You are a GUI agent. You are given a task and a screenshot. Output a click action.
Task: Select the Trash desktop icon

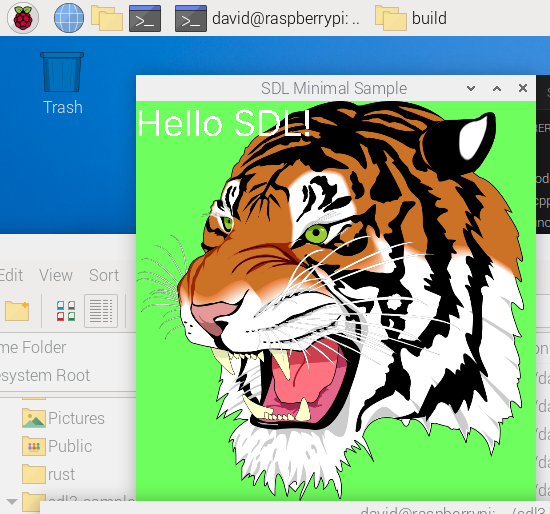point(62,84)
